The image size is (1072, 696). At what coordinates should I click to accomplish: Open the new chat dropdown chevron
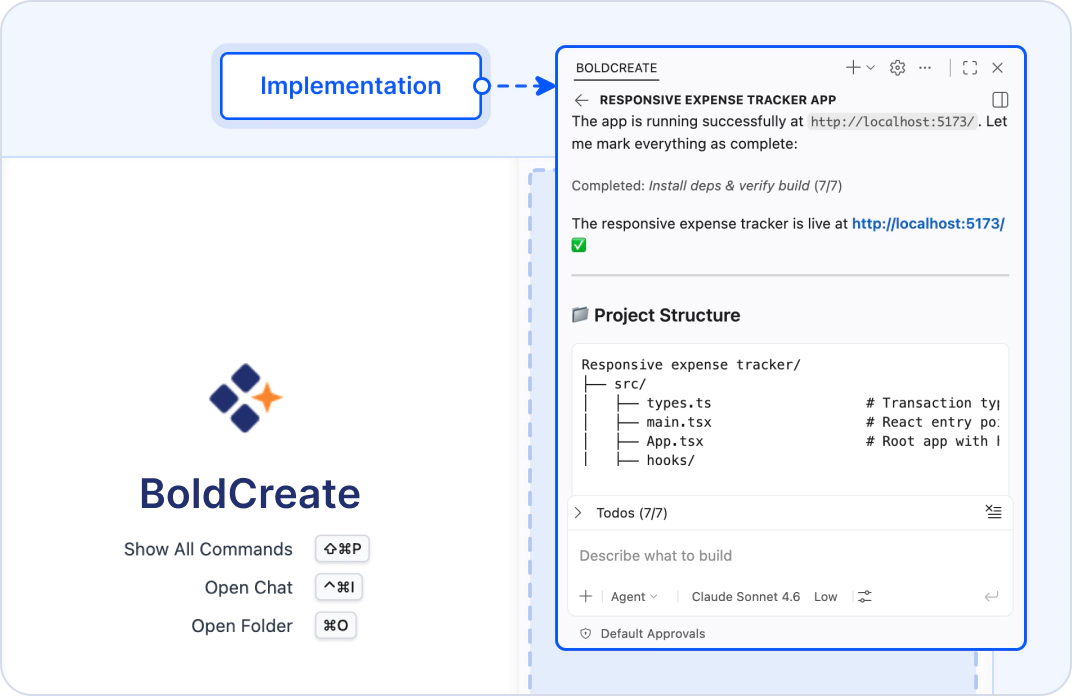(x=870, y=68)
